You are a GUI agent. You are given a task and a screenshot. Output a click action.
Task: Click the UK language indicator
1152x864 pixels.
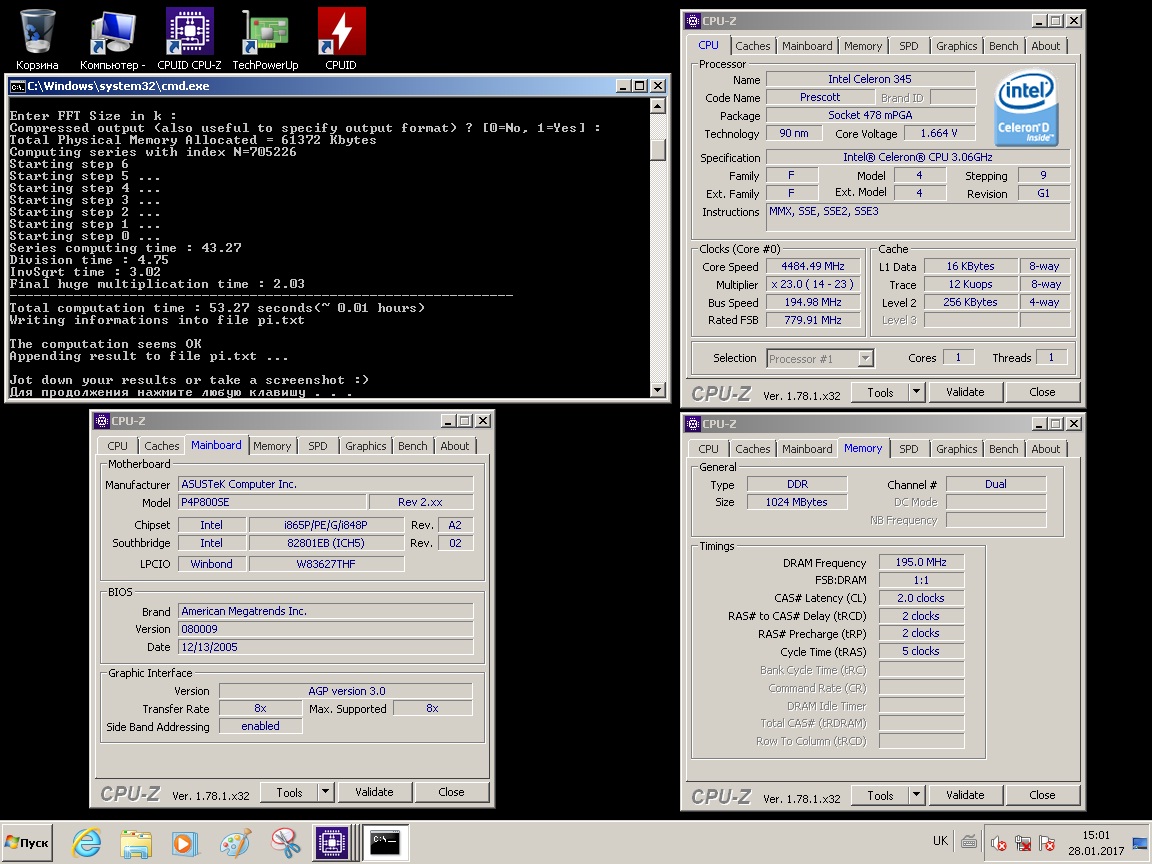(940, 841)
